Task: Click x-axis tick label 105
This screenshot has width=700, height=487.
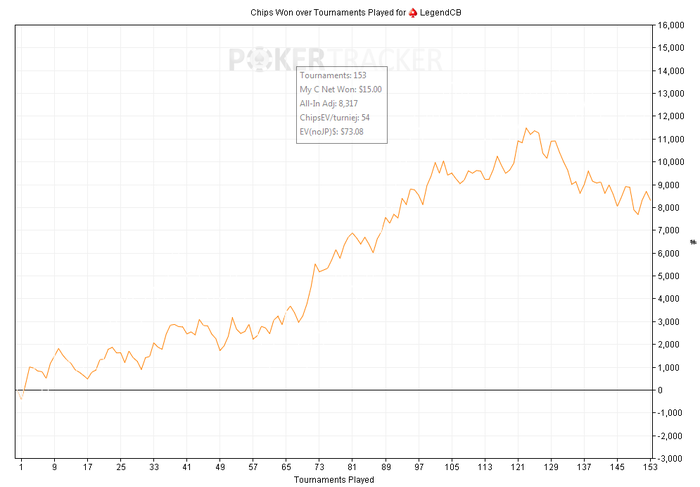Action: [x=452, y=467]
